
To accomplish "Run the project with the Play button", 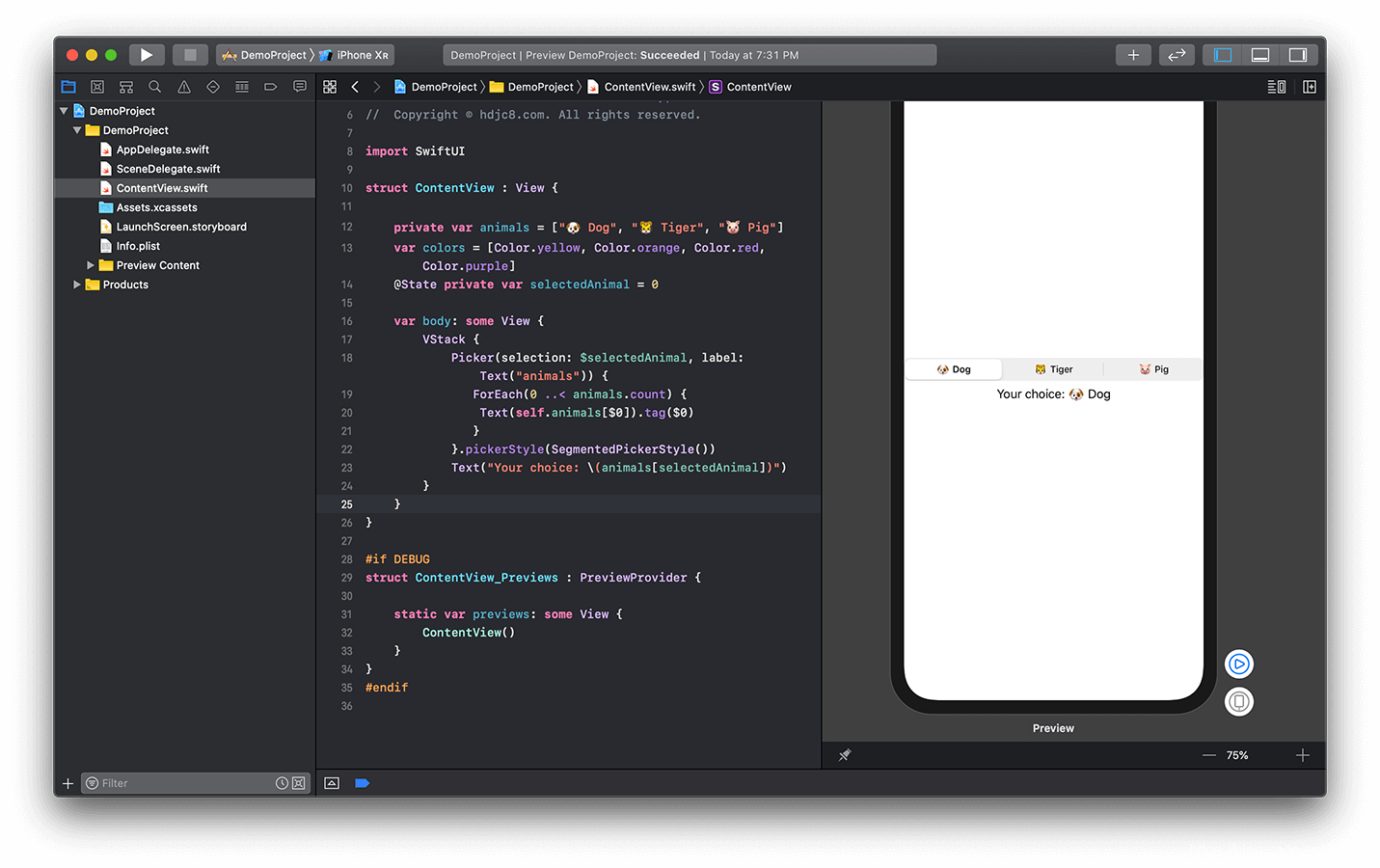I will (147, 55).
